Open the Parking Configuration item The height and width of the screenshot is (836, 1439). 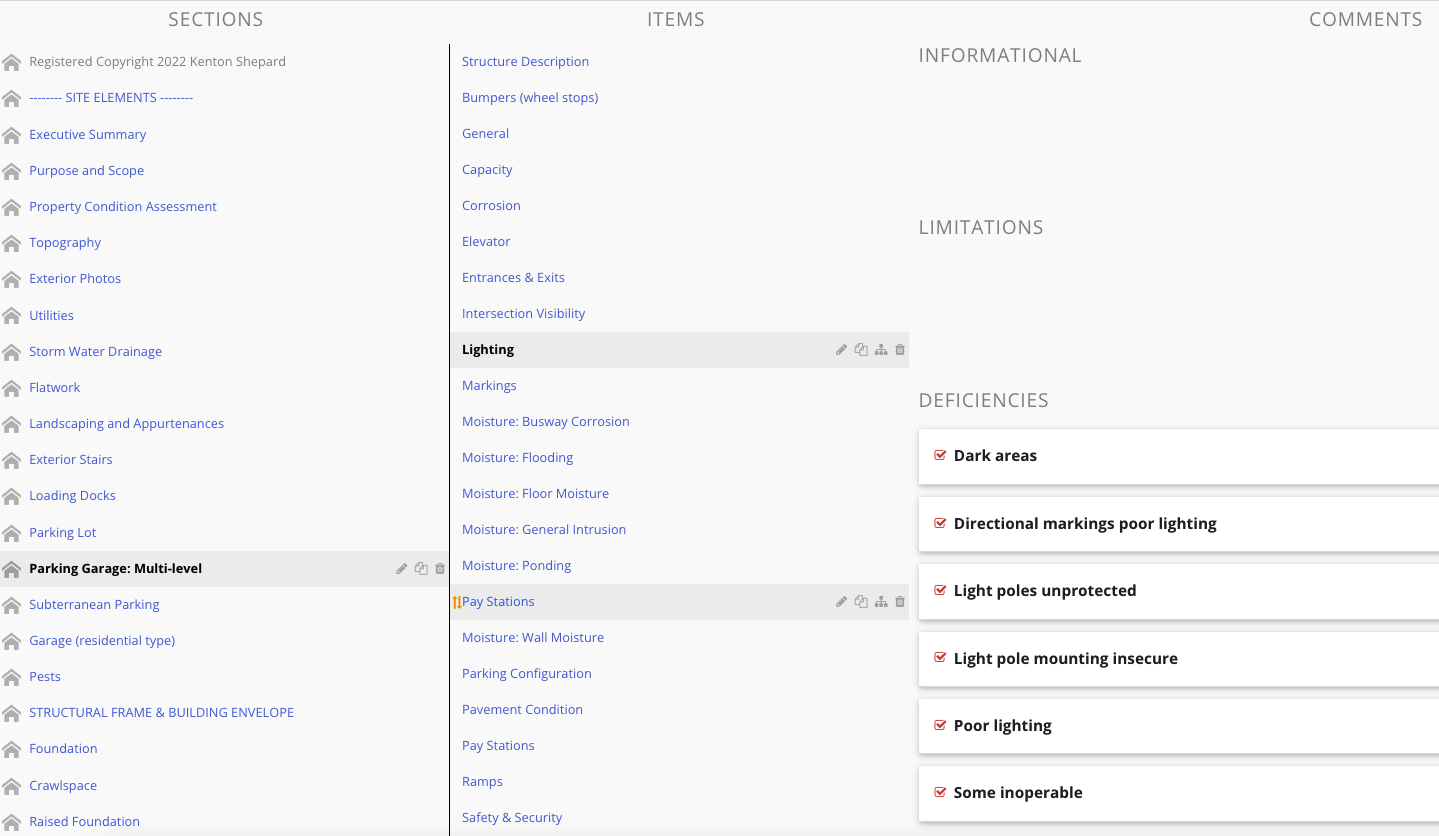[x=527, y=674]
